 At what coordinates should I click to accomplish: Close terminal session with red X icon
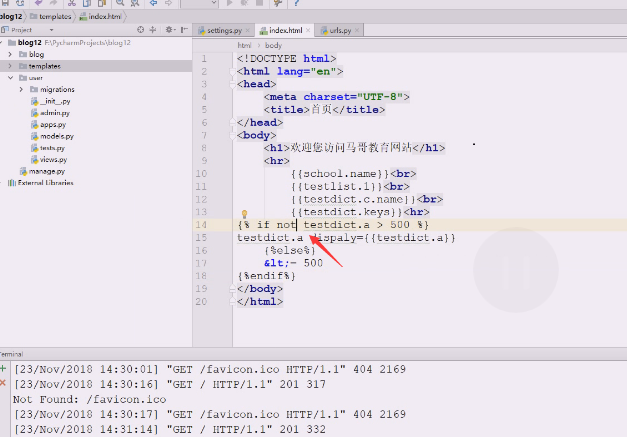coord(3,383)
